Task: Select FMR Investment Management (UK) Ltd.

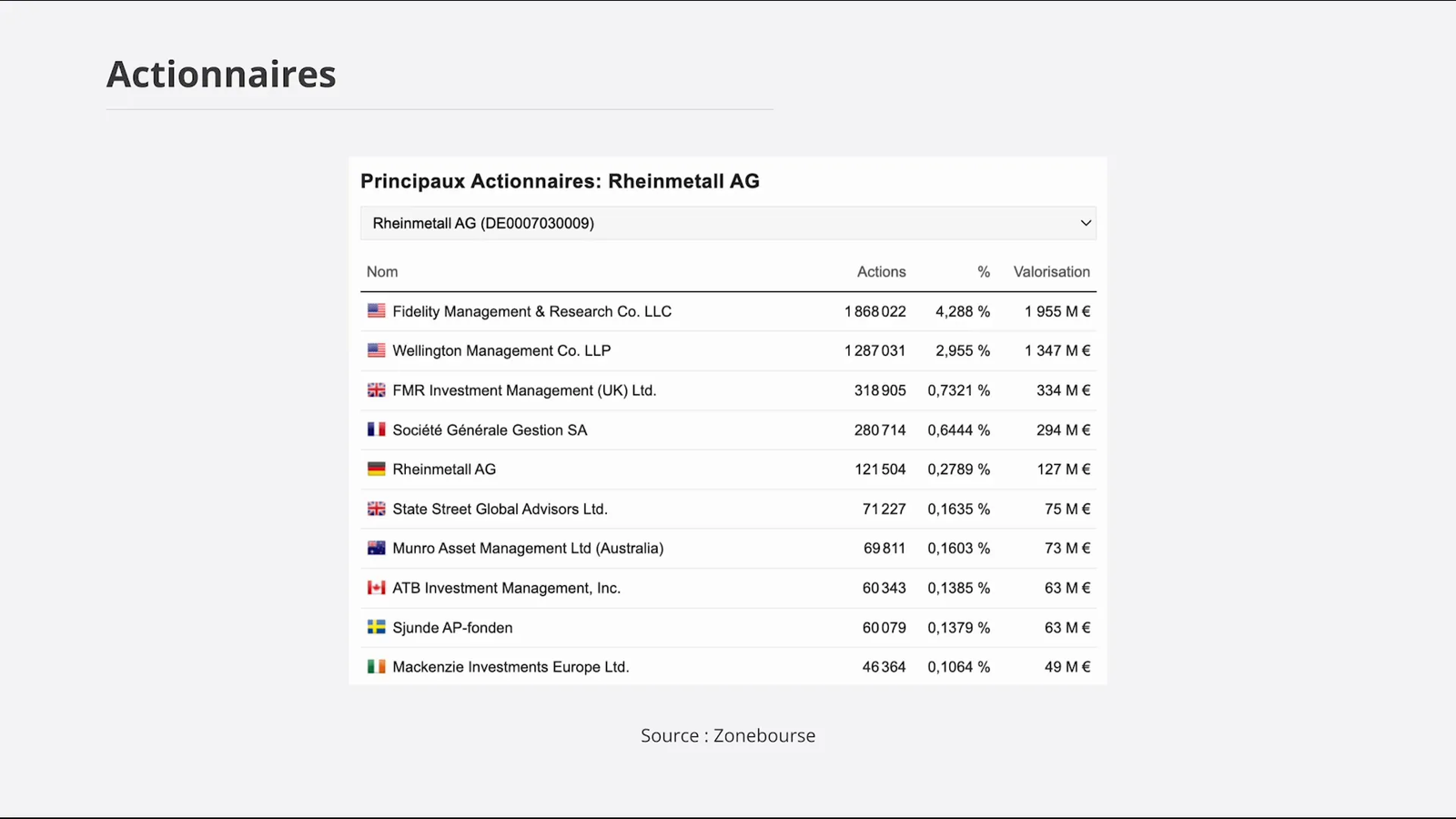Action: 524,390
